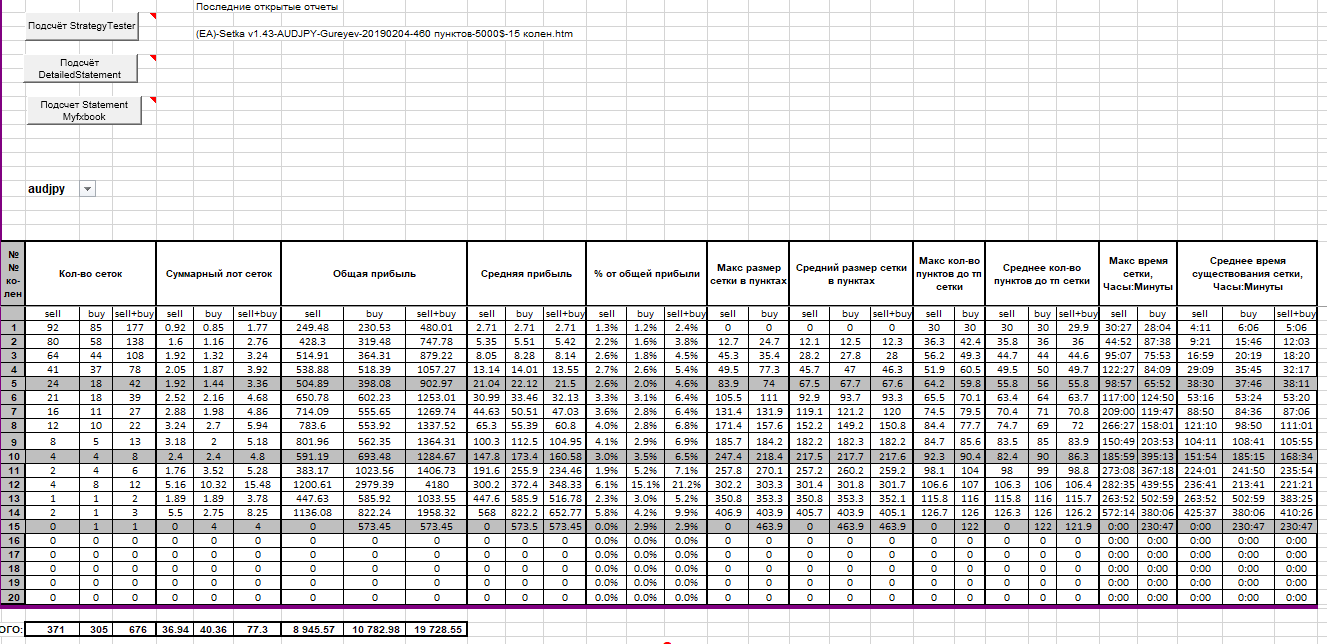The height and width of the screenshot is (644, 1327).
Task: Select the Последние открытые отчеты heading
Action: [x=267, y=7]
